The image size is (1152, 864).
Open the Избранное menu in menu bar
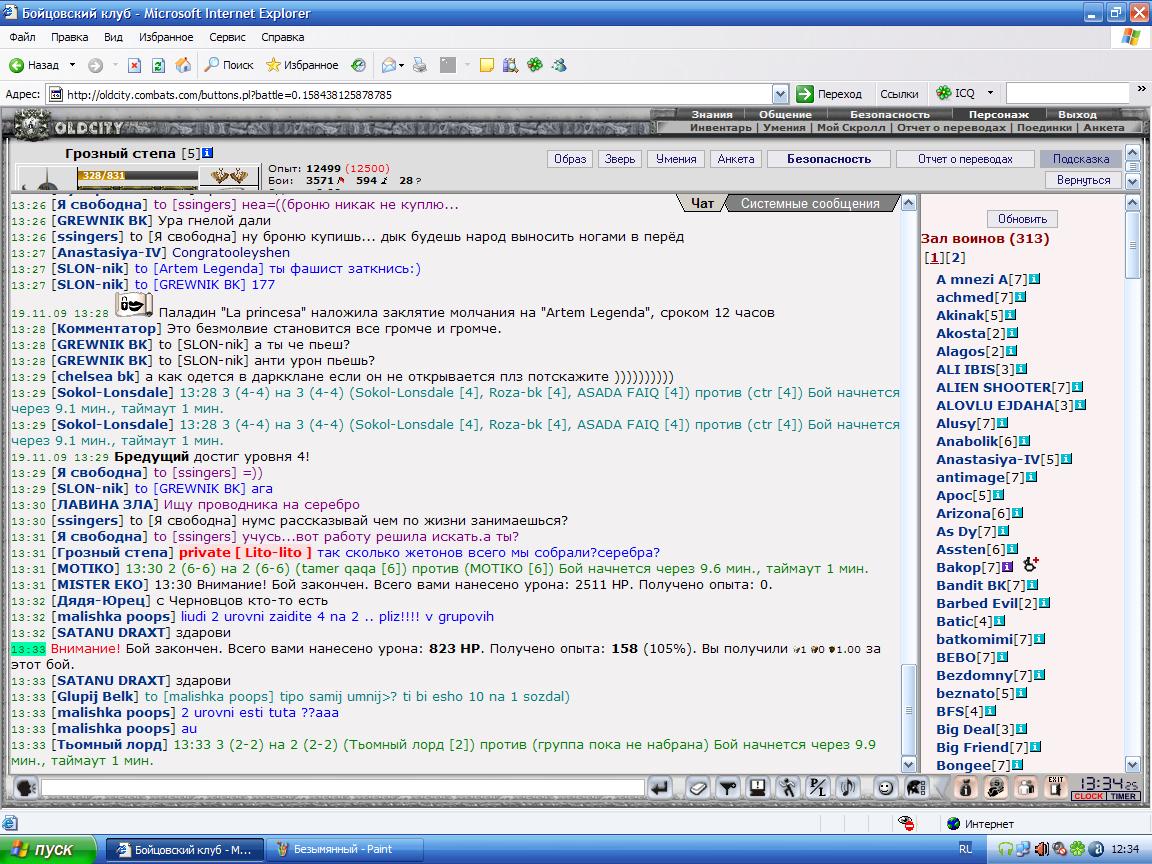166,37
